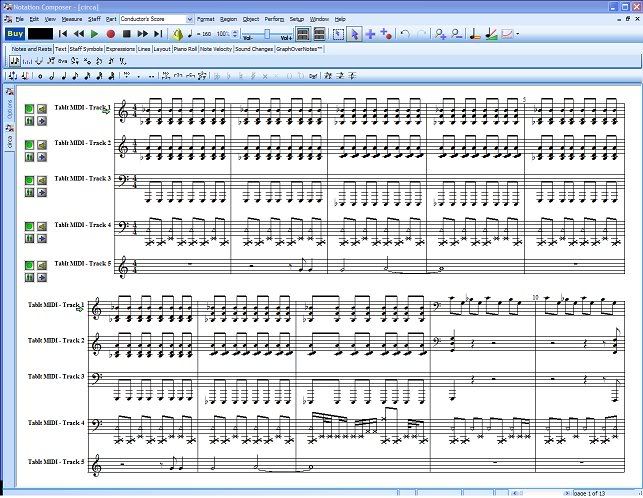
Task: Click the metronome icon
Action: point(178,34)
